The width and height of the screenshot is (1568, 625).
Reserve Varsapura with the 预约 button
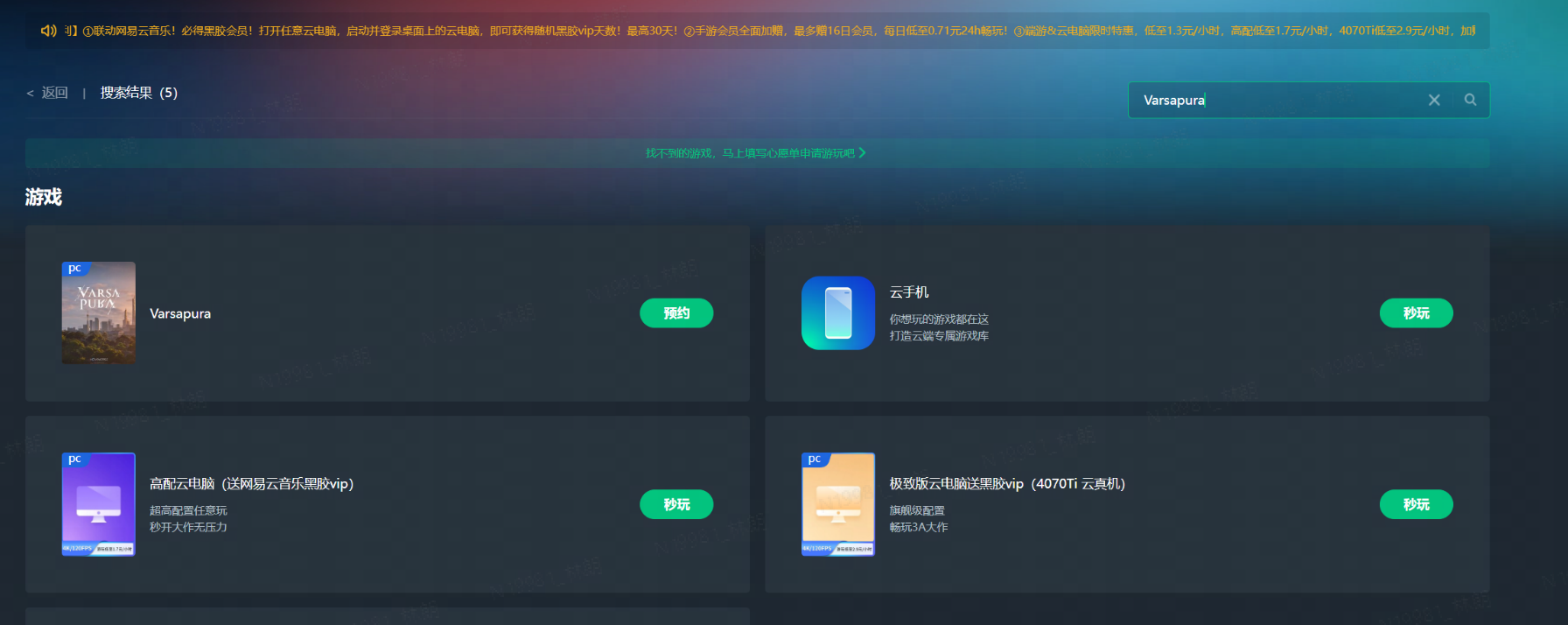click(675, 313)
